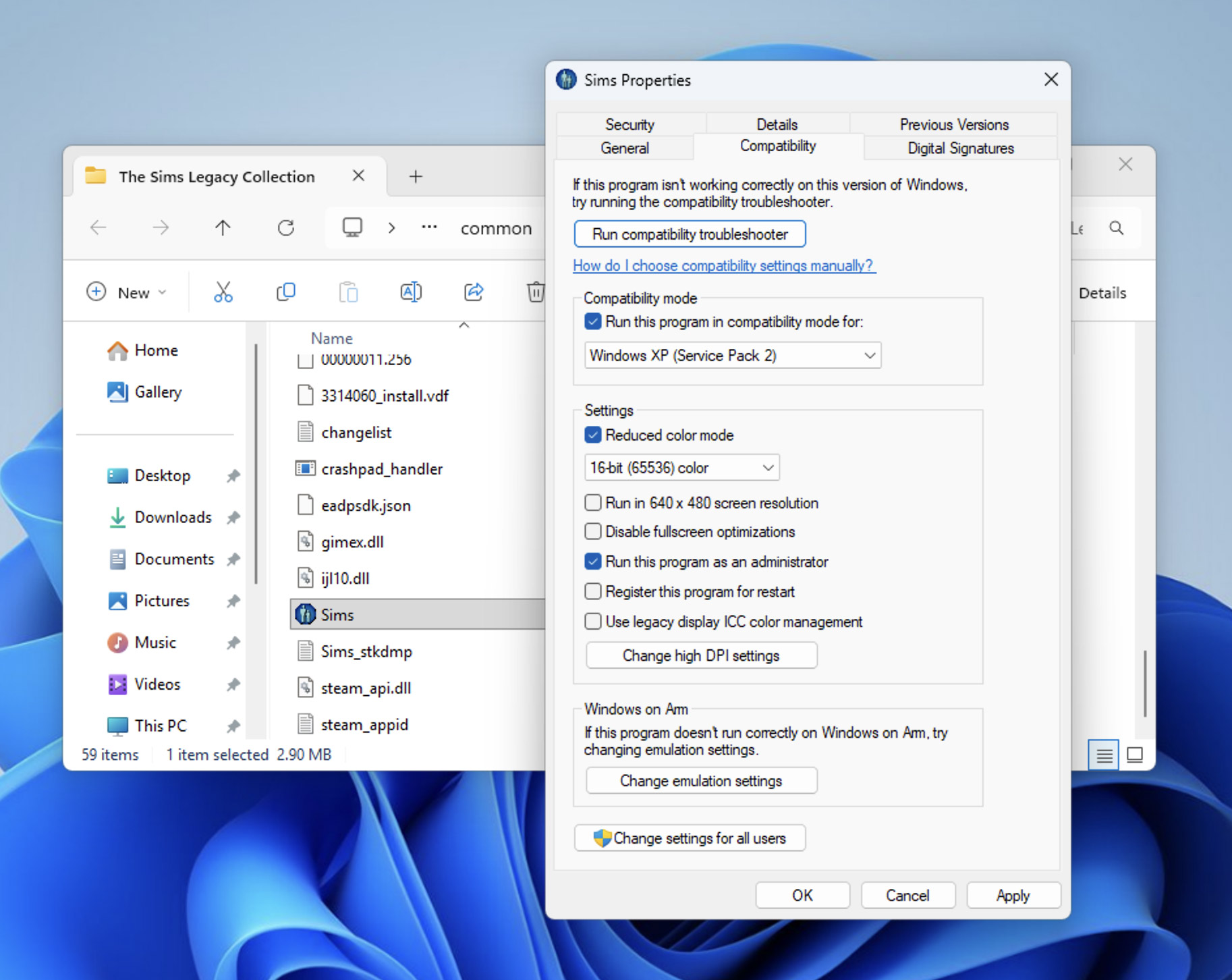
Task: Click Change emulation settings button
Action: click(x=701, y=781)
